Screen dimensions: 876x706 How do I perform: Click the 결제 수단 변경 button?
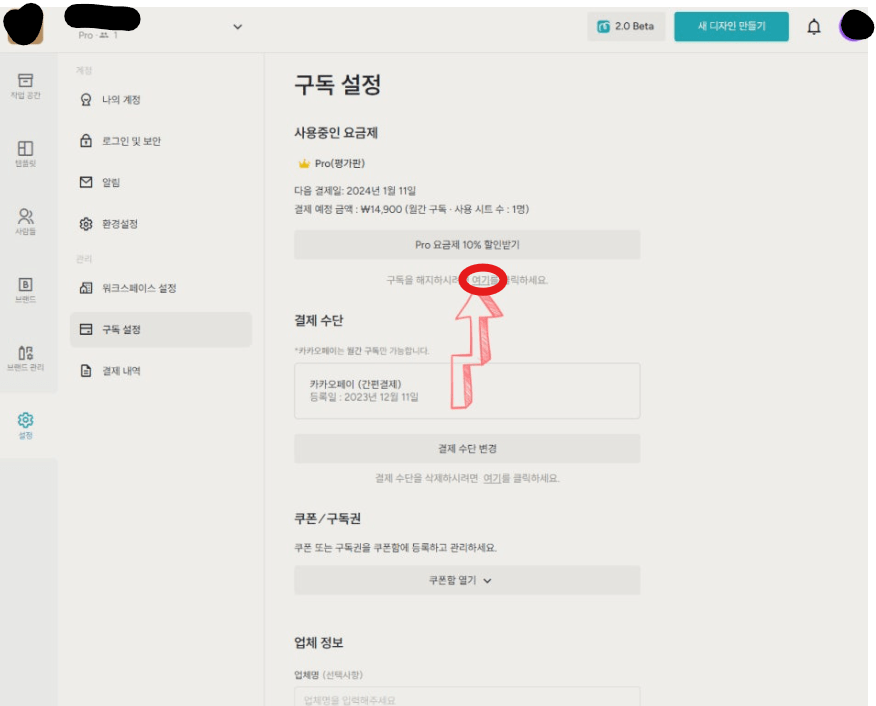click(466, 448)
